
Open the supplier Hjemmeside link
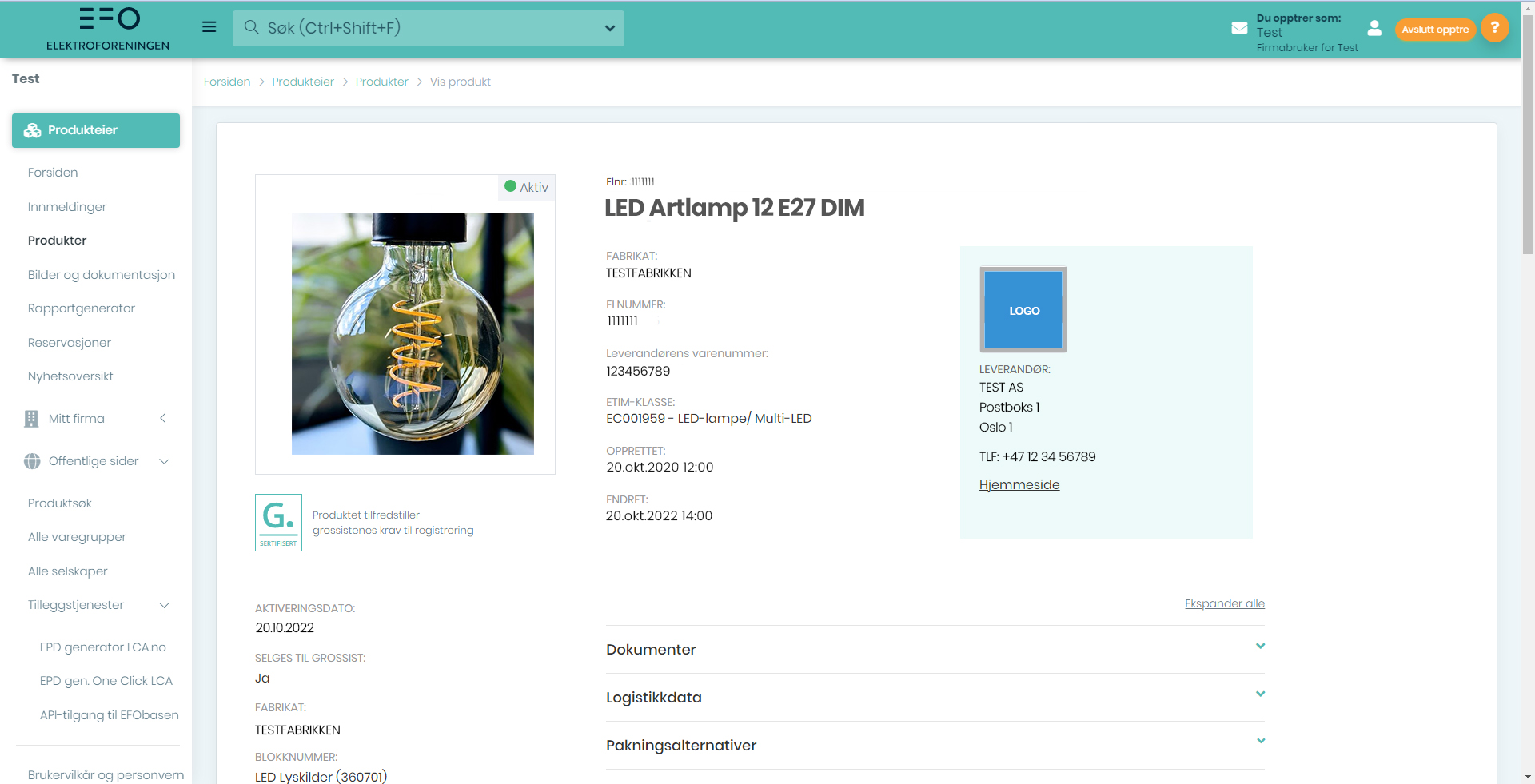(1019, 485)
